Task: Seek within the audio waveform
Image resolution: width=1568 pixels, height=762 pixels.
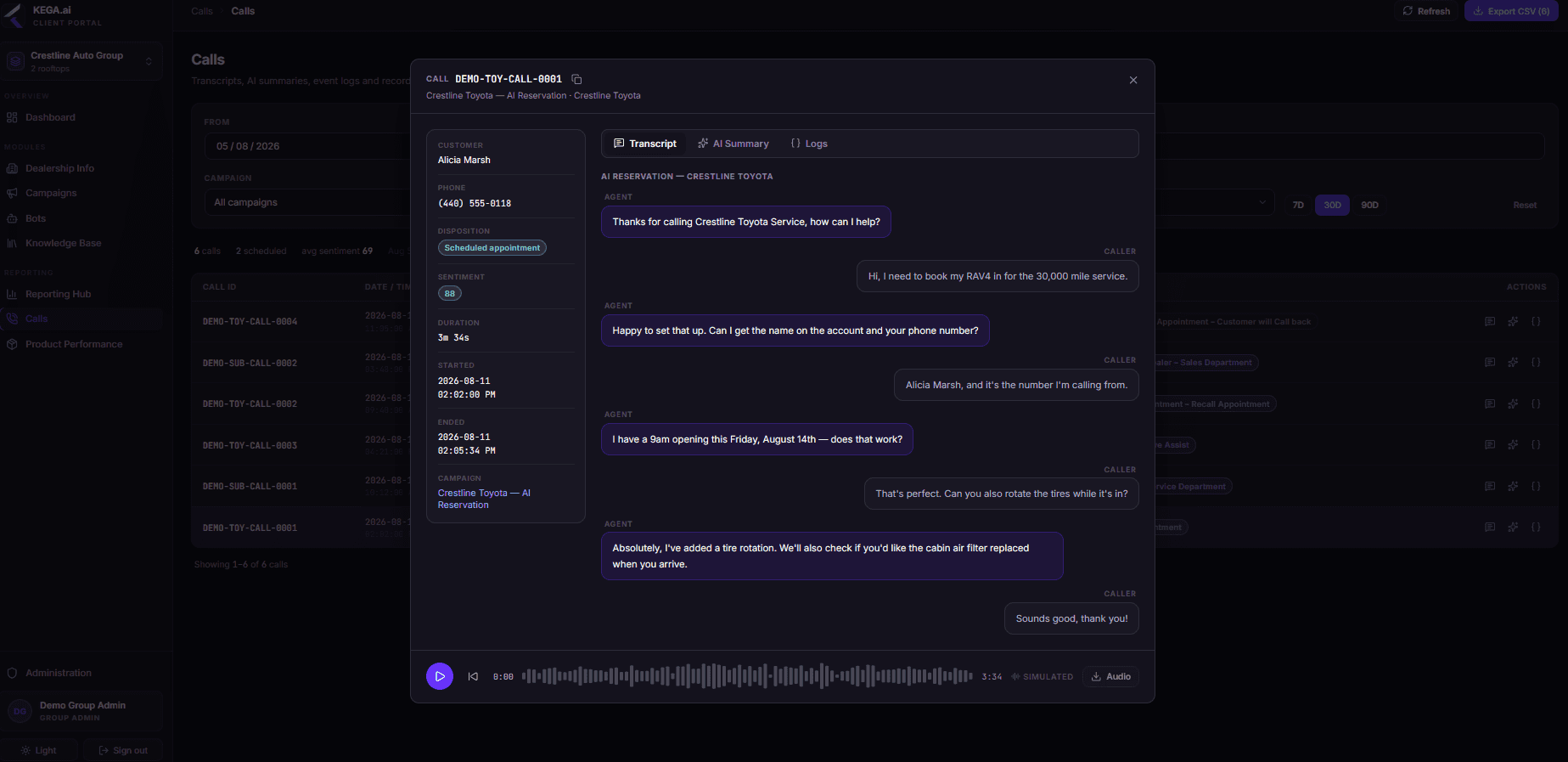Action: (x=747, y=676)
